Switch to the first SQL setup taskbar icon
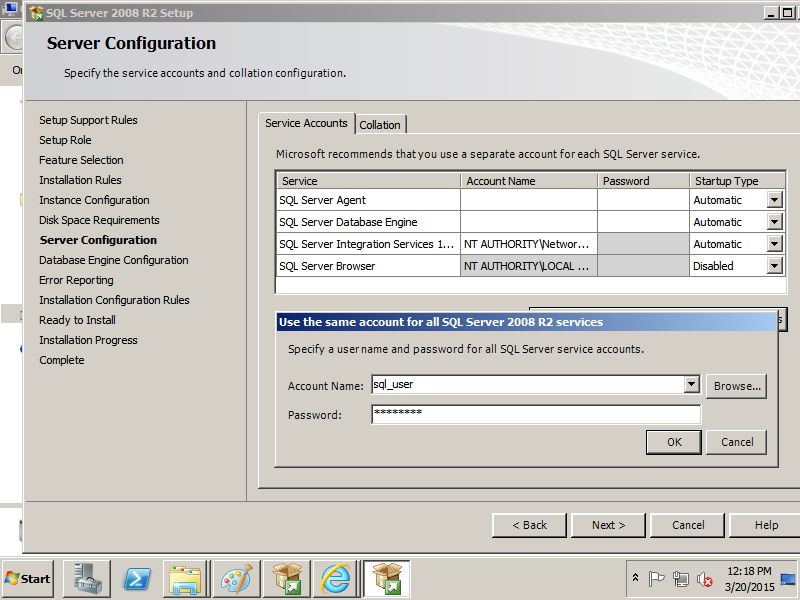Screen dimensions: 800x600 (287, 579)
